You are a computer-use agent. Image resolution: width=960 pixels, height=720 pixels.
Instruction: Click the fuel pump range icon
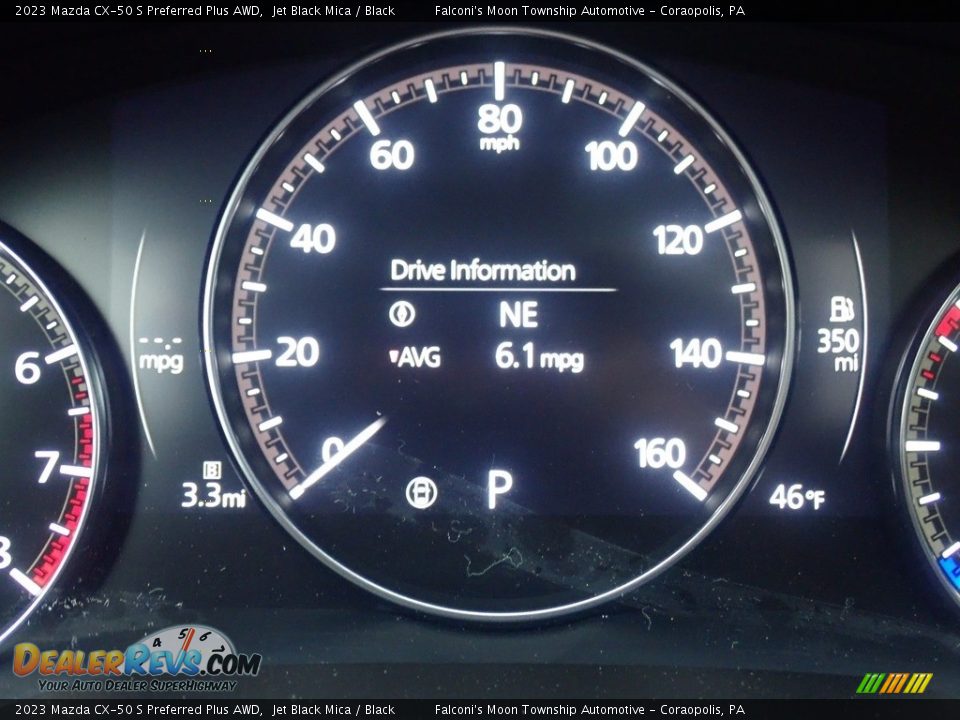tap(841, 309)
